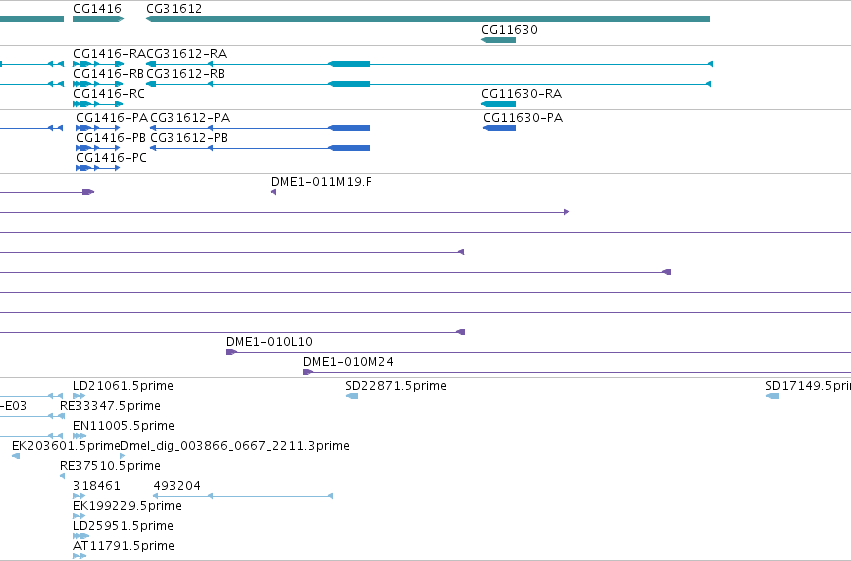This screenshot has width=851, height=561.
Task: Click the top-track gene label CG1416
Action: pos(97,9)
